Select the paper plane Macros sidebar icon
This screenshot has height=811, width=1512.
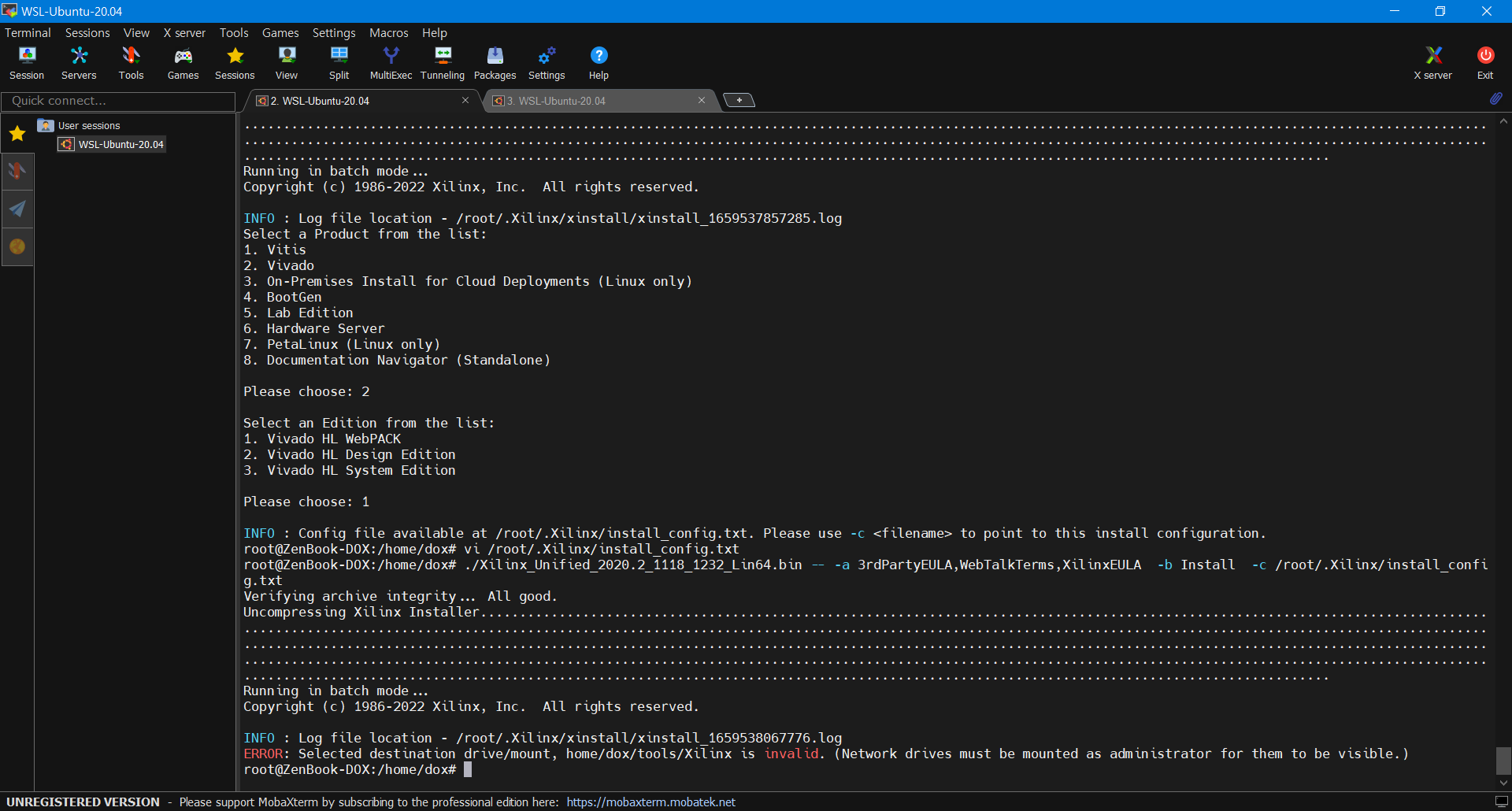pyautogui.click(x=17, y=209)
